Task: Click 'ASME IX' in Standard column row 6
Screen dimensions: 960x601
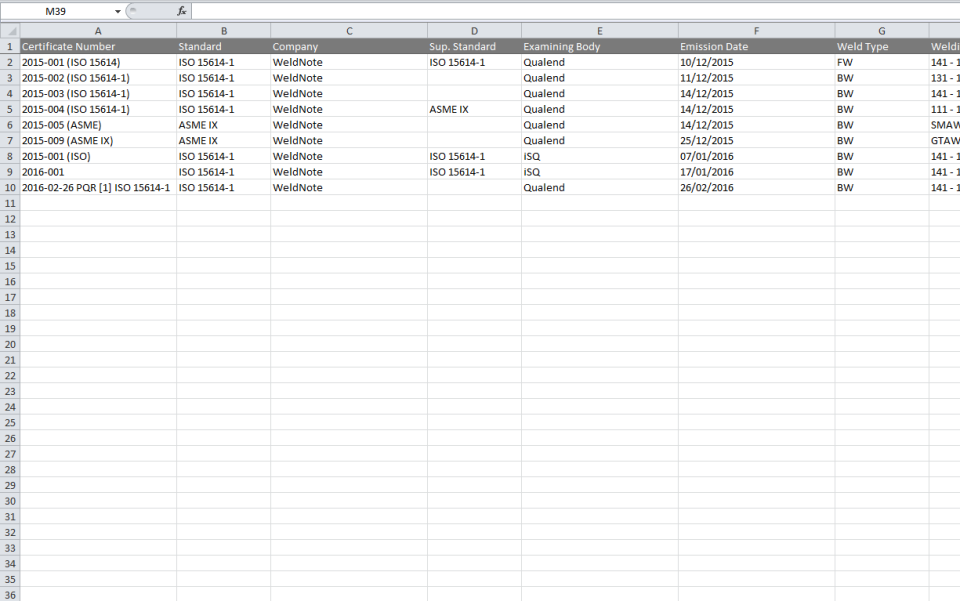Action: click(223, 125)
